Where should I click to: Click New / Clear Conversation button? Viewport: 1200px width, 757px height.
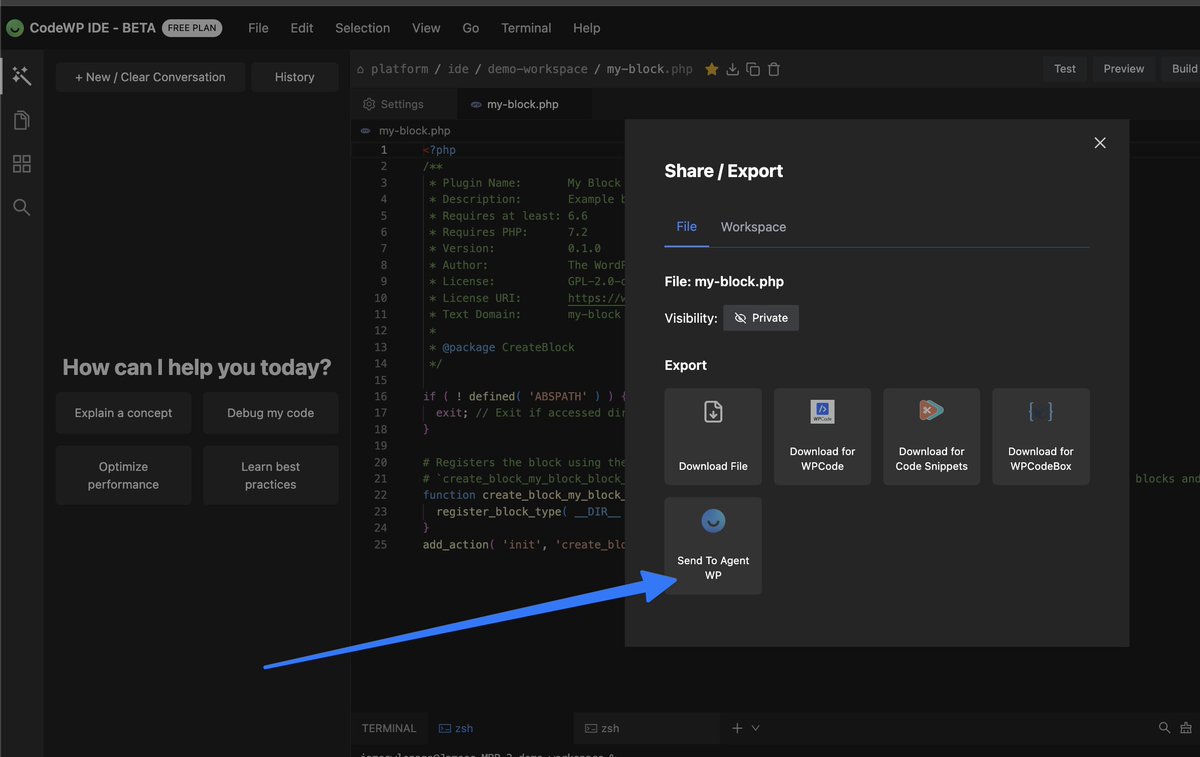coord(150,77)
